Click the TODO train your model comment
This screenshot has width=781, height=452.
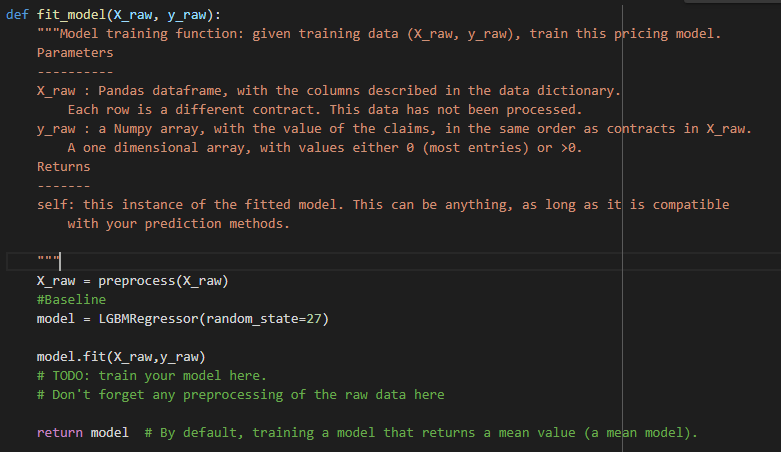point(151,376)
